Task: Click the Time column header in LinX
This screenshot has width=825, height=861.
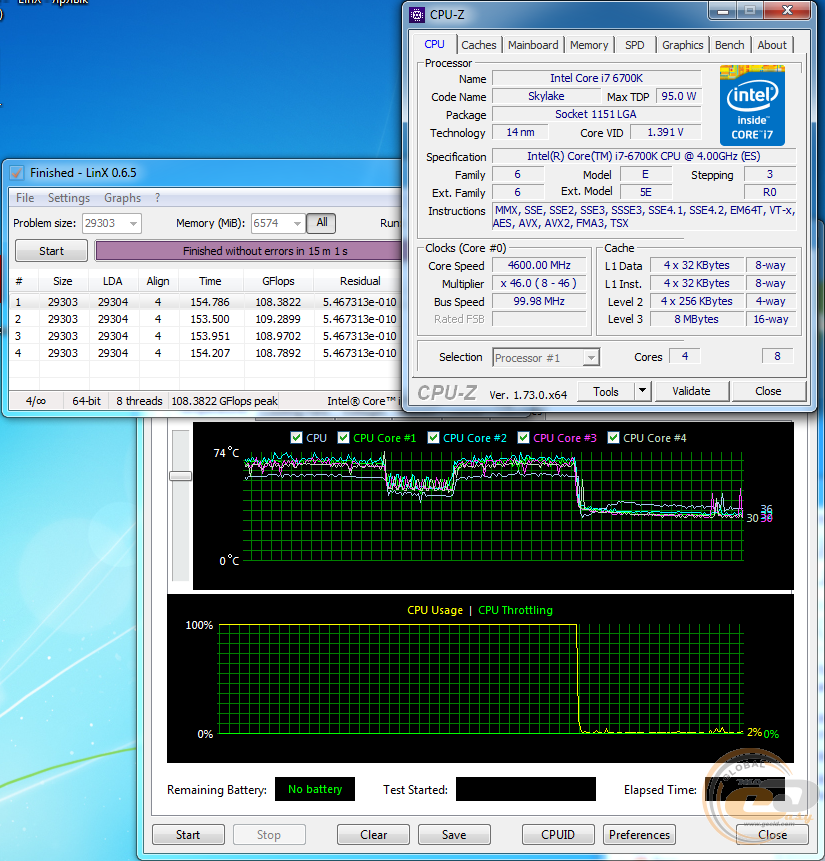Action: pyautogui.click(x=210, y=281)
